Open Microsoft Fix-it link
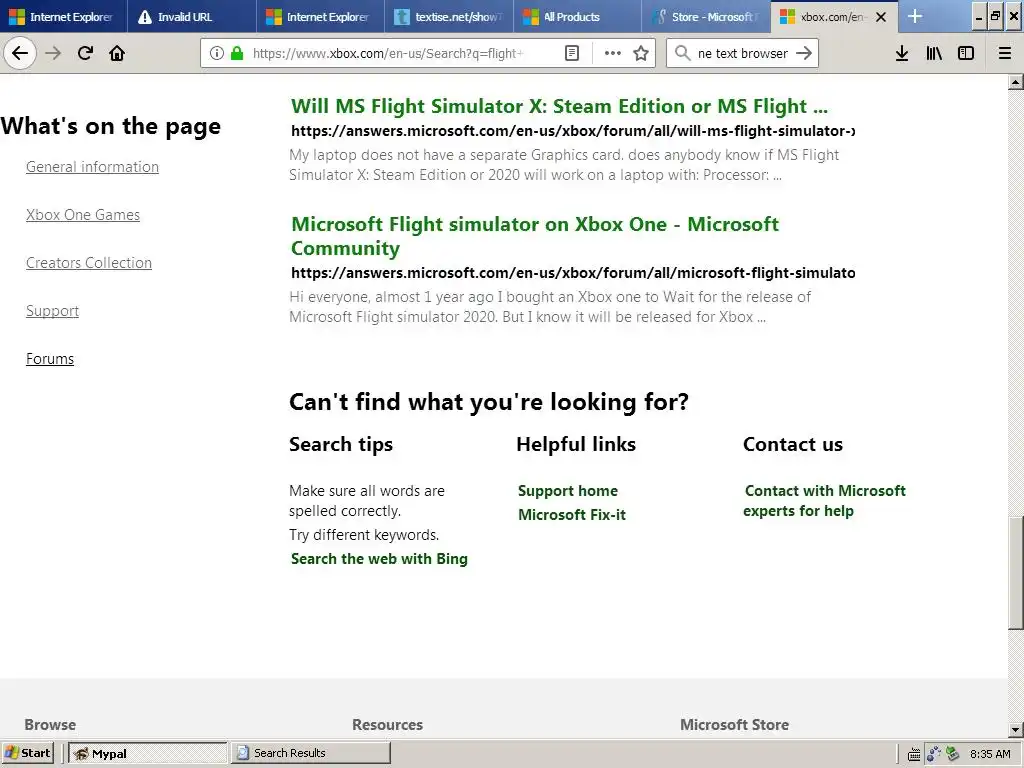The image size is (1024, 768). (x=571, y=515)
